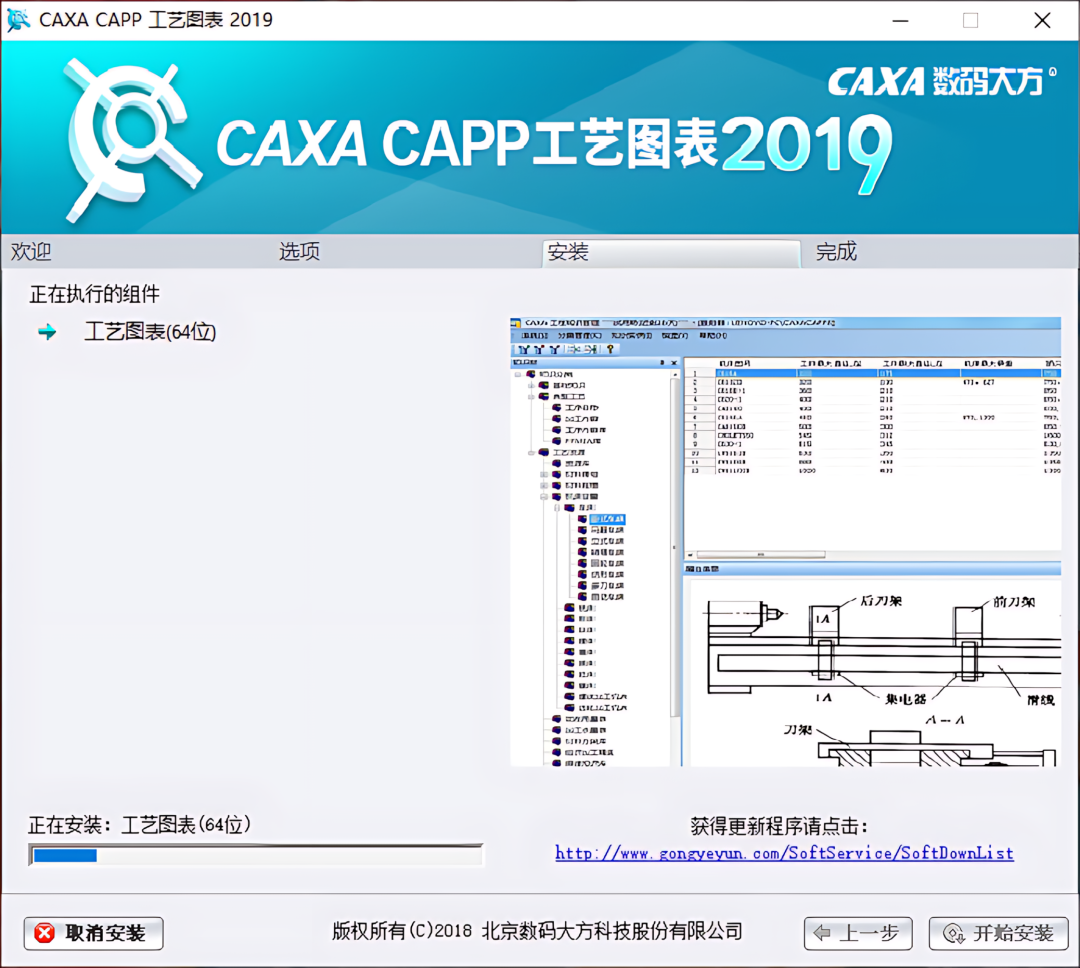1080x968 pixels.
Task: Open the gongyeyun.com SoftDownList update link
Action: click(x=785, y=853)
